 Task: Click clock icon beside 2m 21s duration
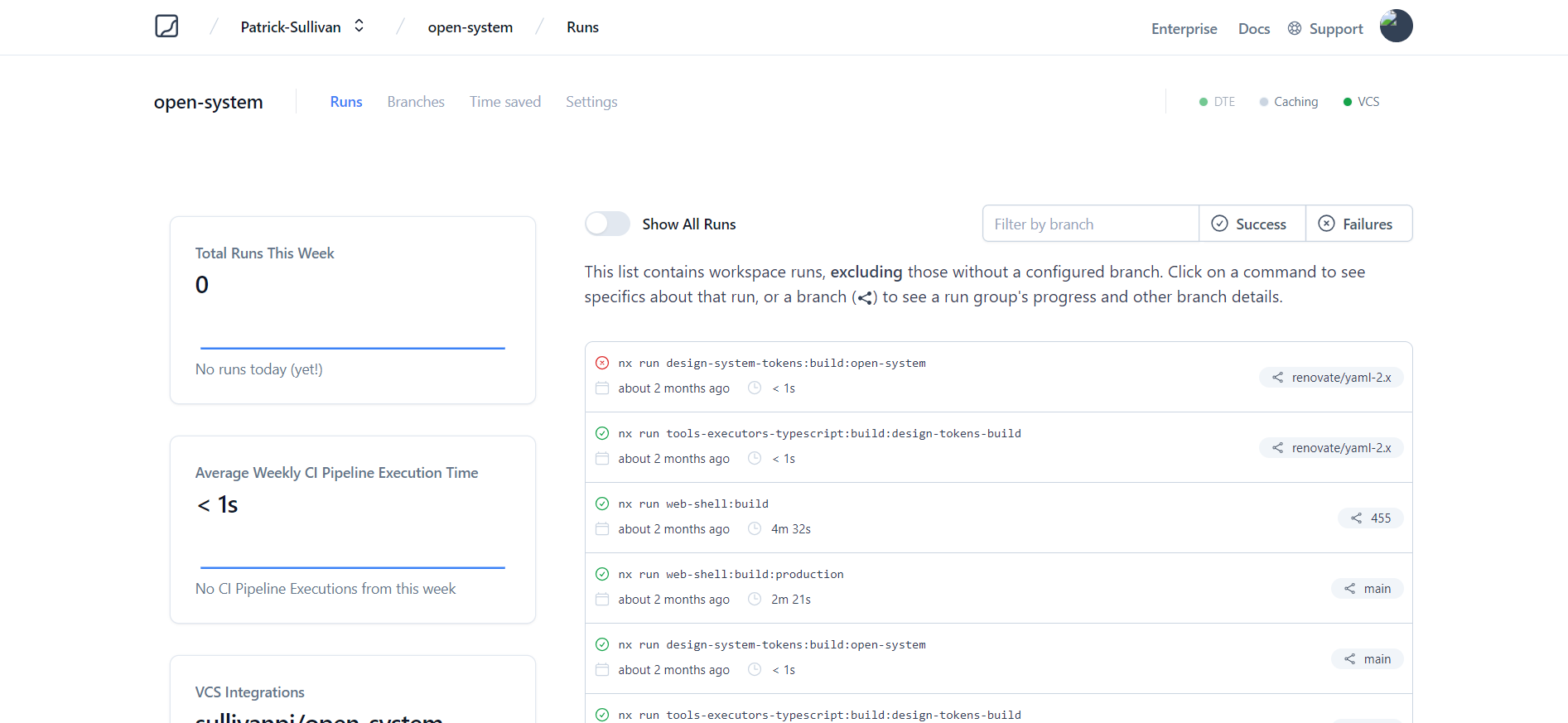pos(755,599)
